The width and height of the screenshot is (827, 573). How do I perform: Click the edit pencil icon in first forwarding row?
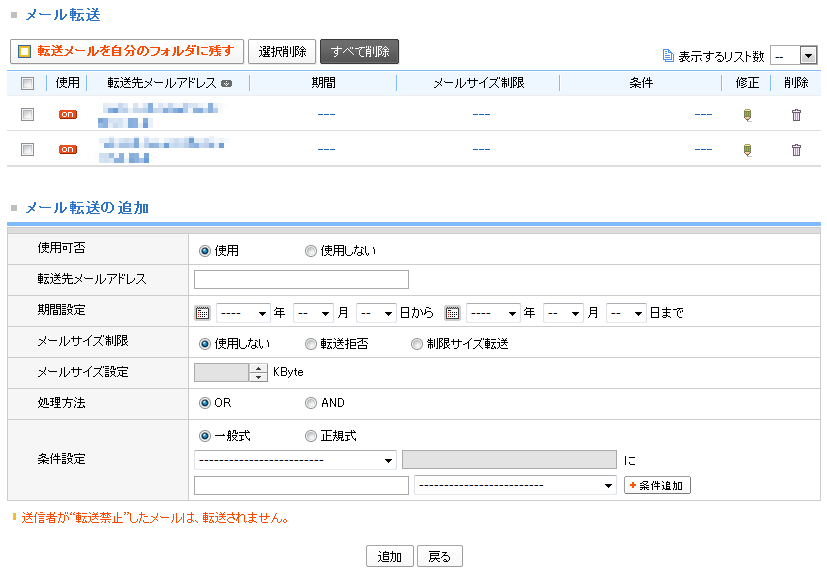747,114
